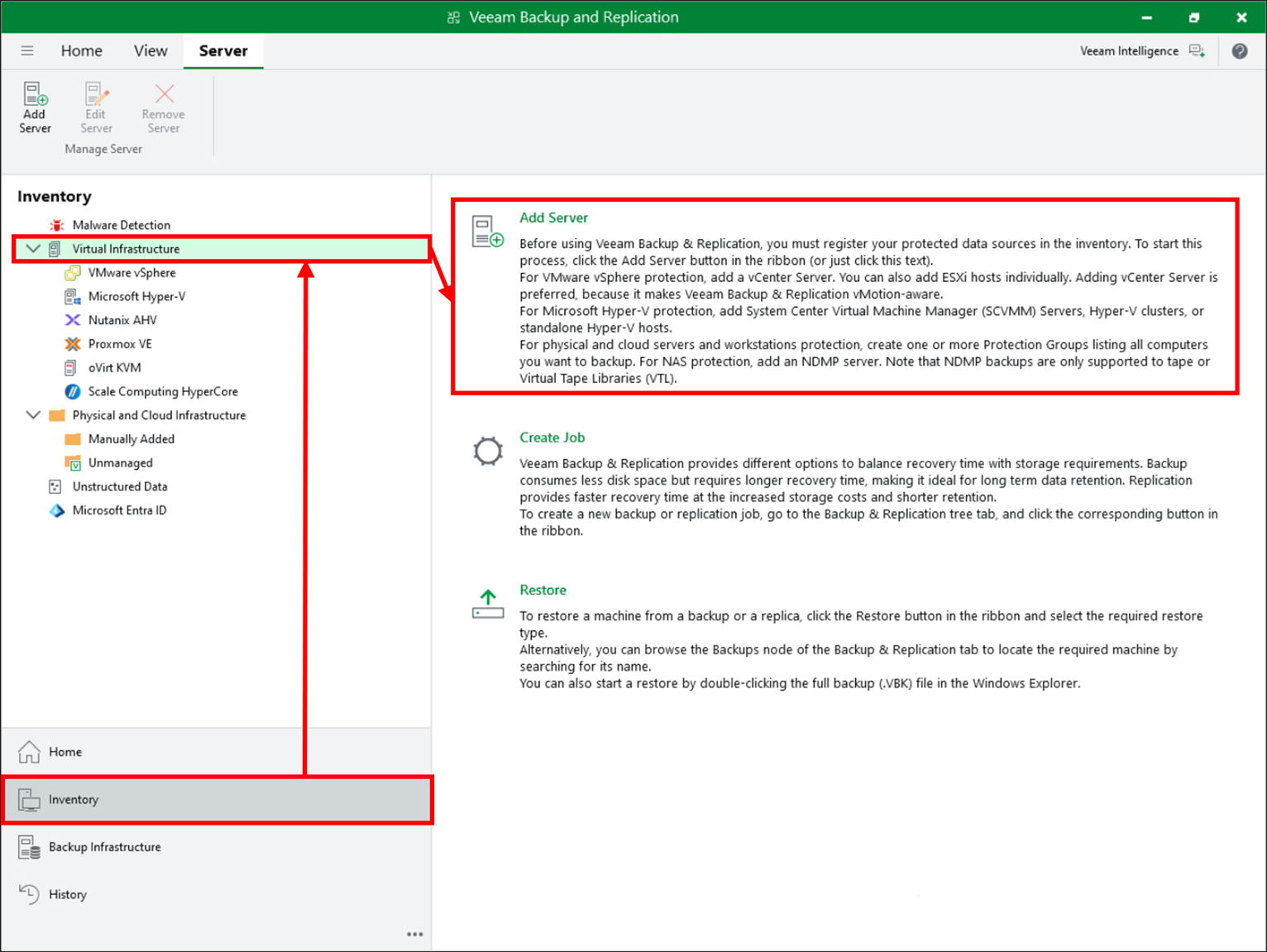Select the Manually Added group
The image size is (1267, 952).
[131, 438]
